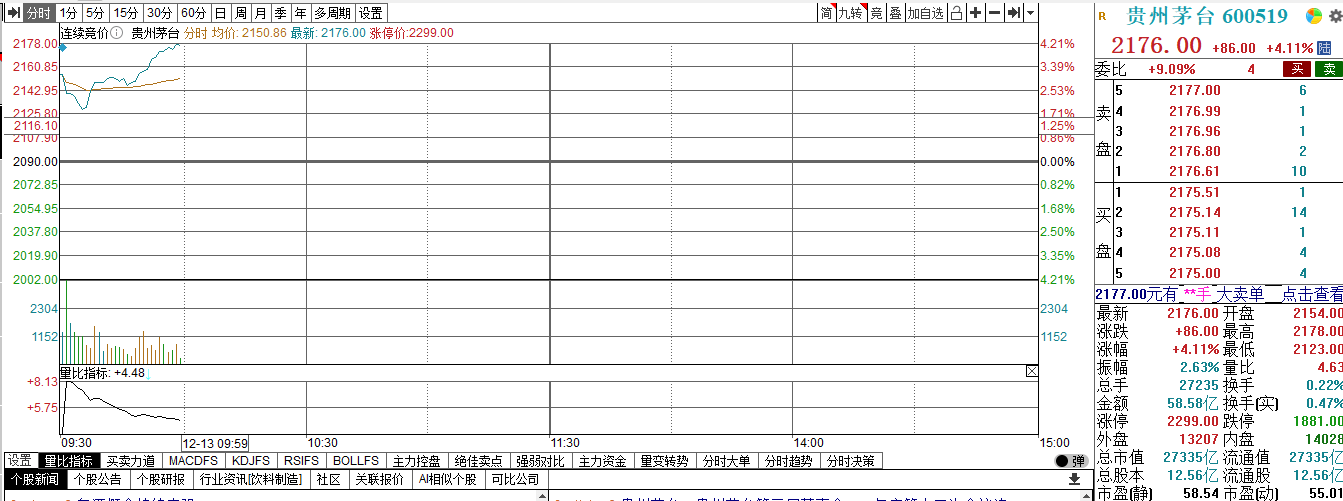1343x501 pixels.
Task: Open the 个股公告 tab
Action: (x=97, y=480)
